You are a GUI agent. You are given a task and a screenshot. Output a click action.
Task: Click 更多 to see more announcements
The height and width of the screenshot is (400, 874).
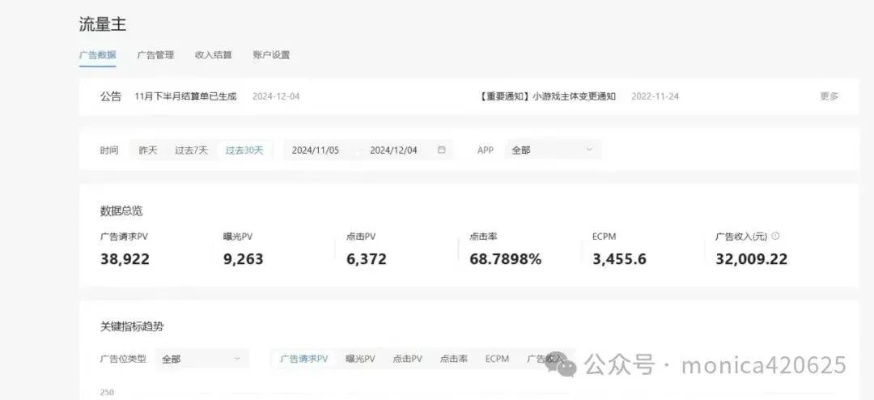[829, 96]
